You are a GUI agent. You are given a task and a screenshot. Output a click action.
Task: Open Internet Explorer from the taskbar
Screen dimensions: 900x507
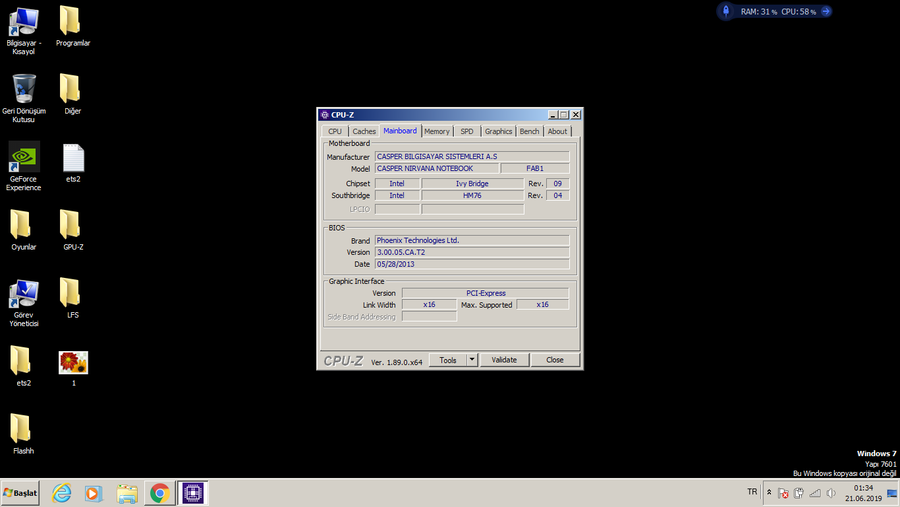coord(61,493)
